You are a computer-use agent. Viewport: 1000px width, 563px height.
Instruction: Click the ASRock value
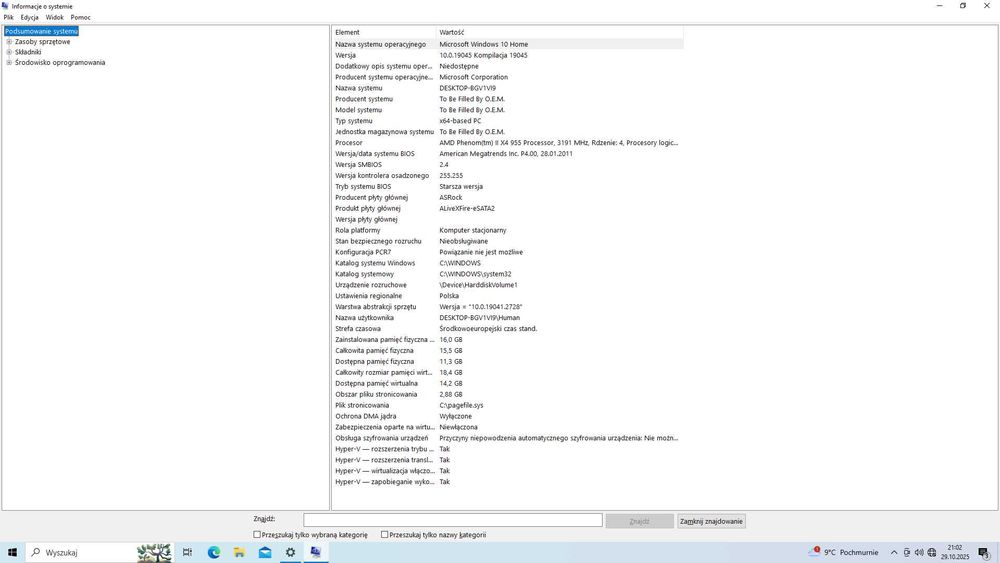(x=451, y=197)
